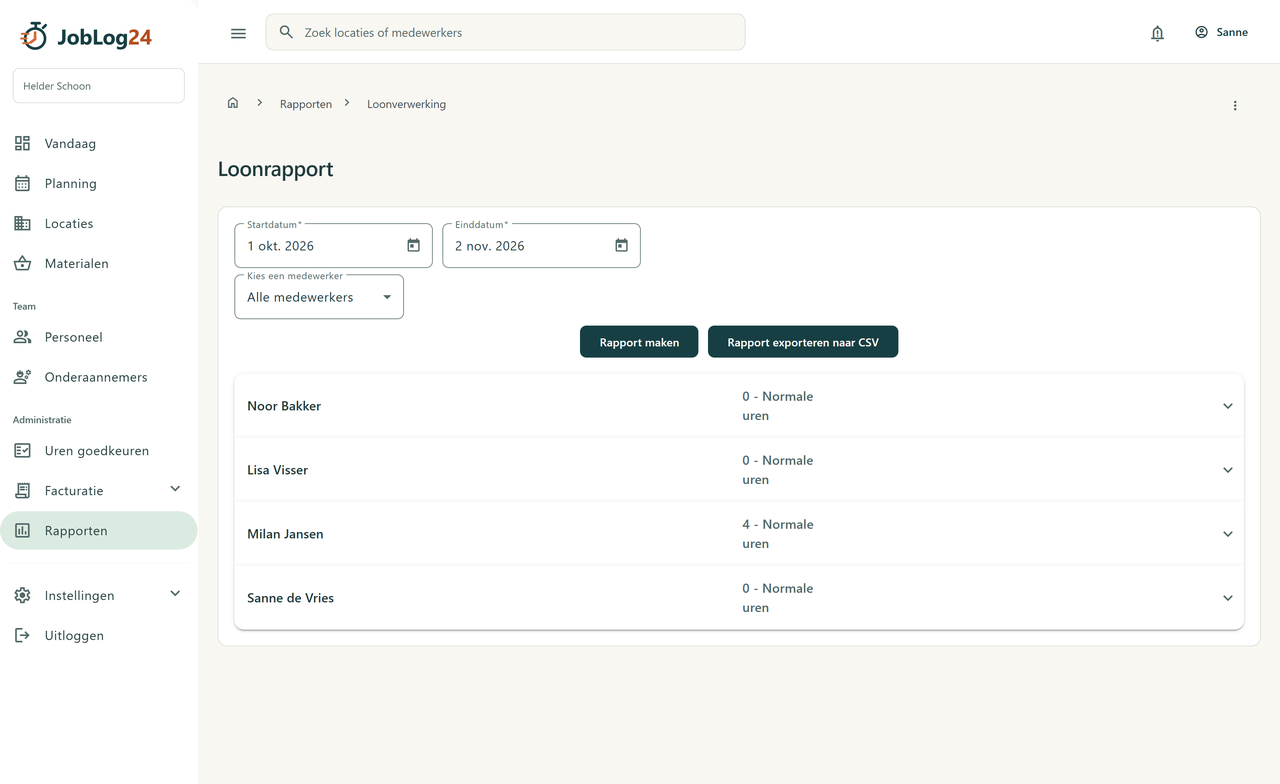Expand Noor Bakker's row chevron
Viewport: 1280px width, 784px height.
point(1228,406)
